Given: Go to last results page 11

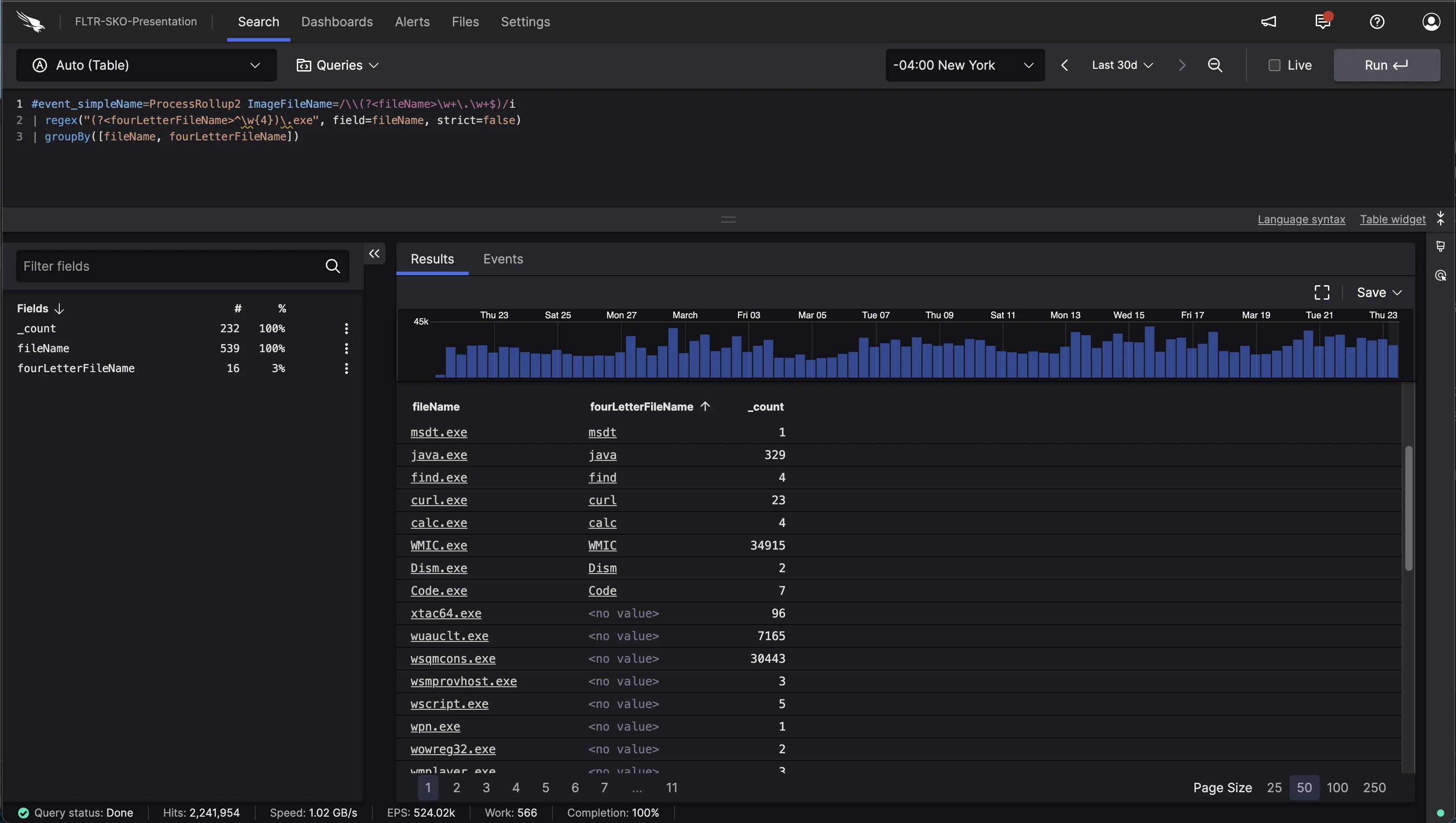Looking at the screenshot, I should [671, 787].
